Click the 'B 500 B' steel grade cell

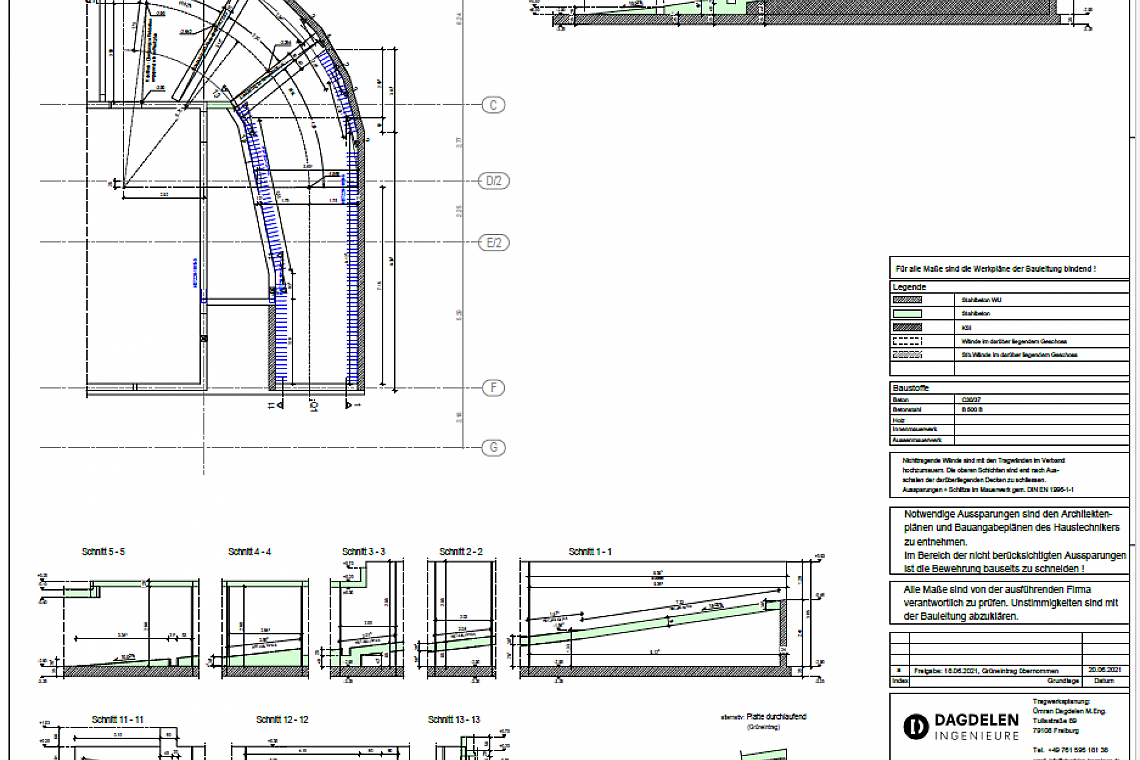pos(972,409)
